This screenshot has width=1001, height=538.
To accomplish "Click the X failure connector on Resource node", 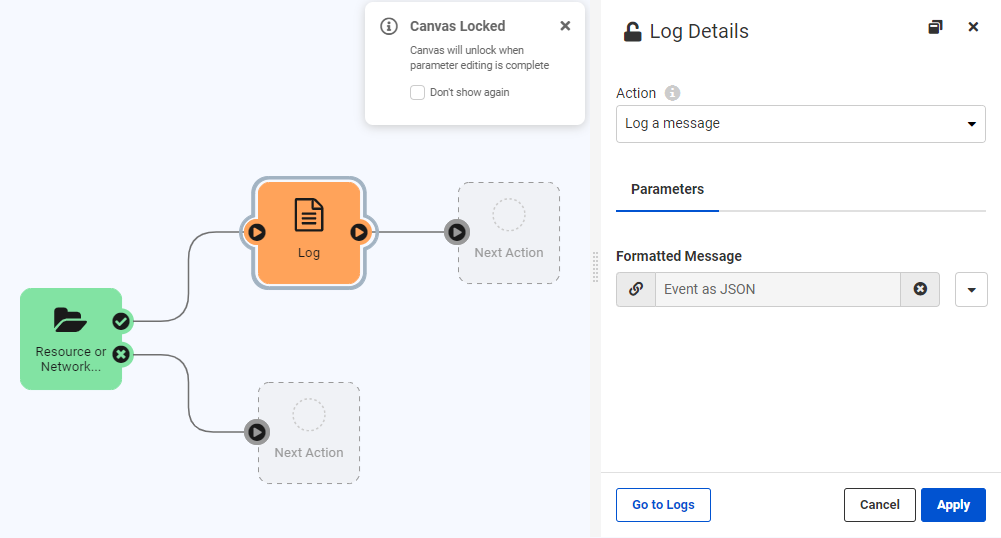I will coord(121,354).
